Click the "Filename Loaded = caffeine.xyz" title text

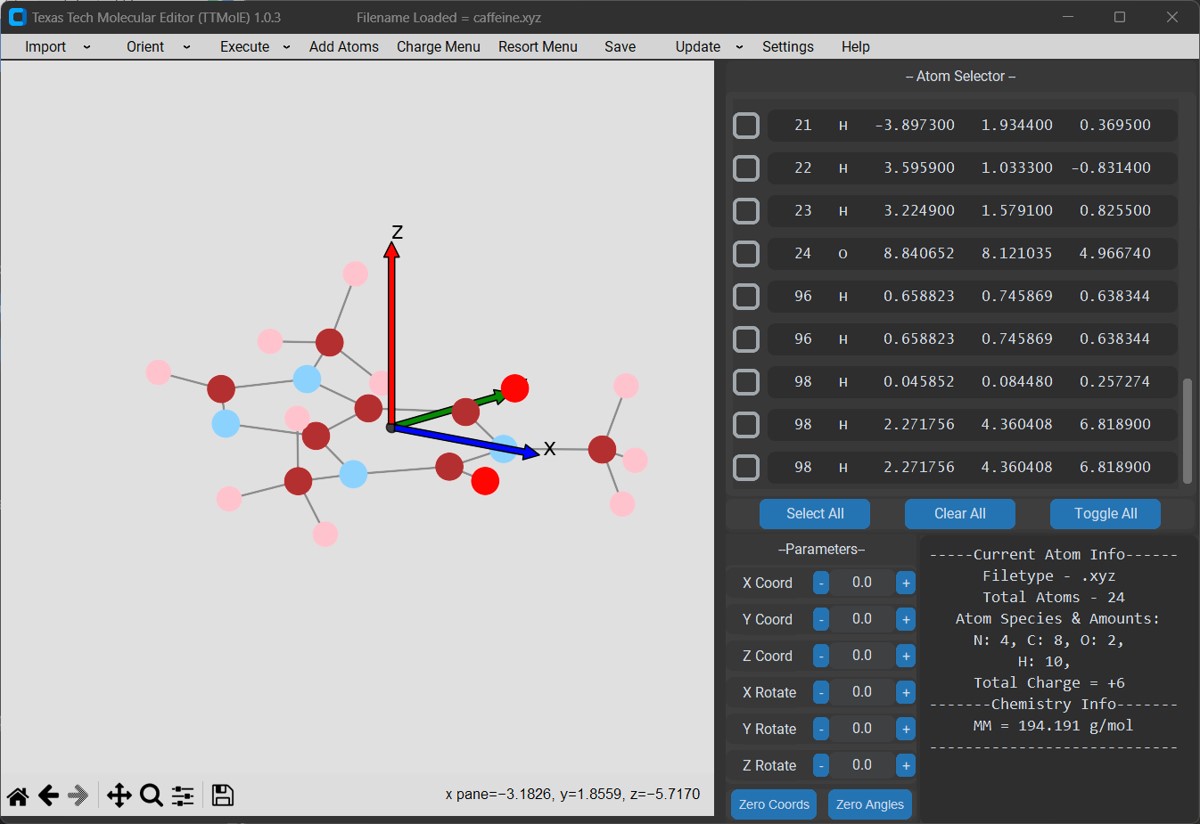[449, 18]
